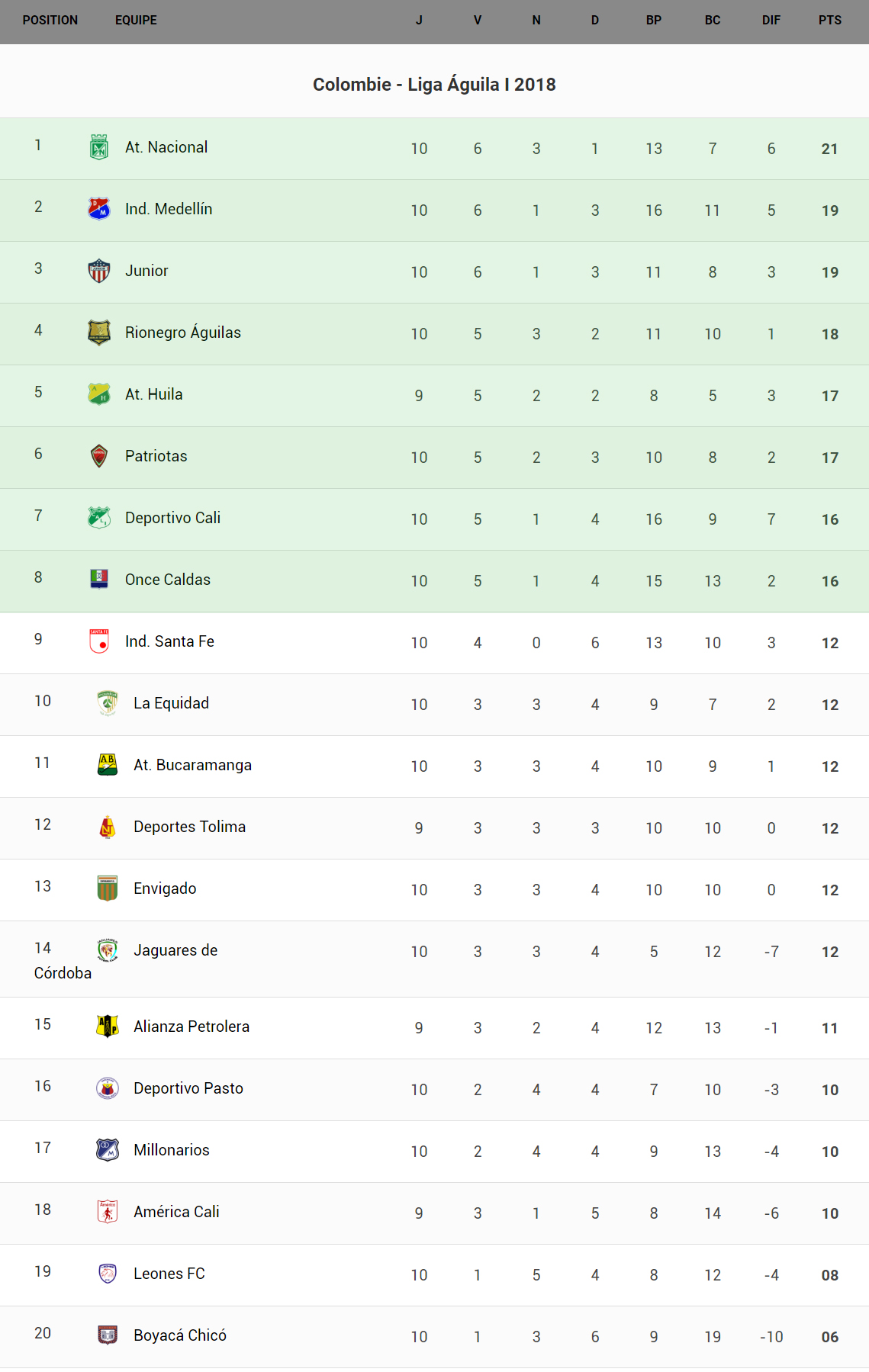Select the Ind. Santa Fe team name
Screen dimensions: 869x1372
(x=169, y=641)
